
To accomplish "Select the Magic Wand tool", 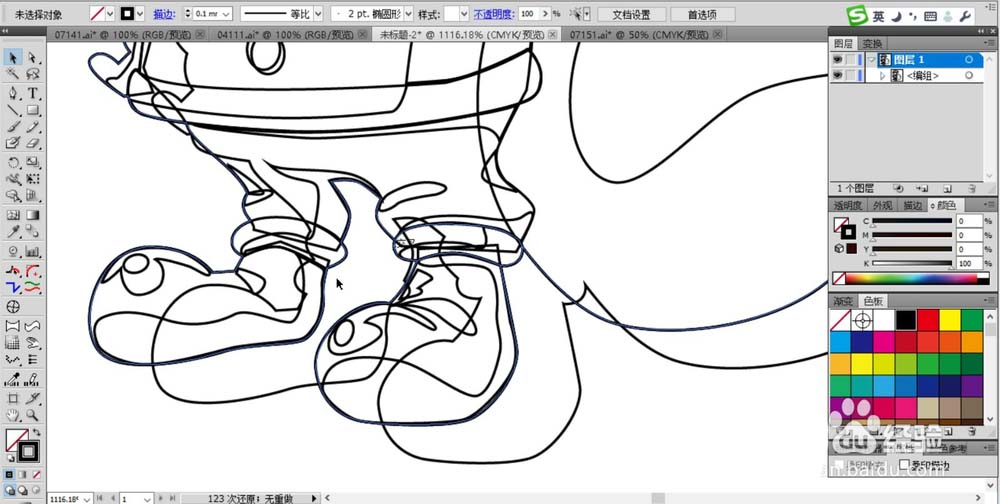I will point(13,74).
